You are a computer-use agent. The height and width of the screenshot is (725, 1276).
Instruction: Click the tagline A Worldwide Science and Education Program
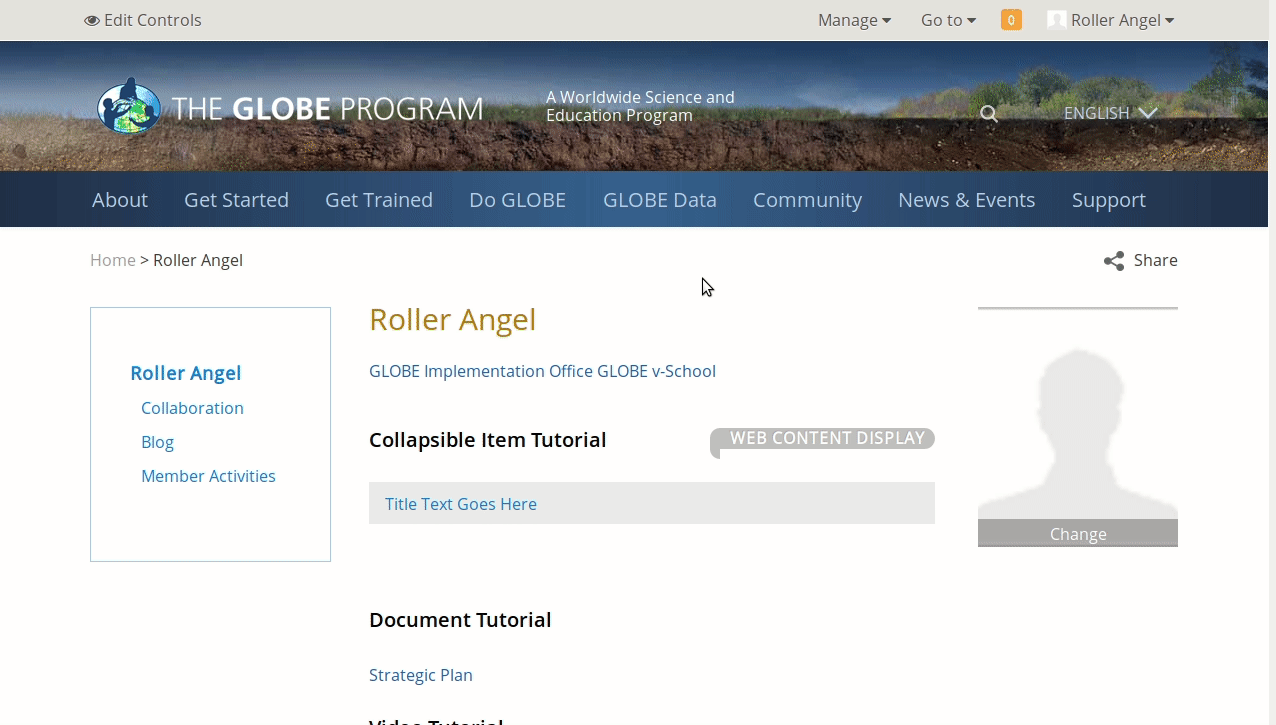640,106
